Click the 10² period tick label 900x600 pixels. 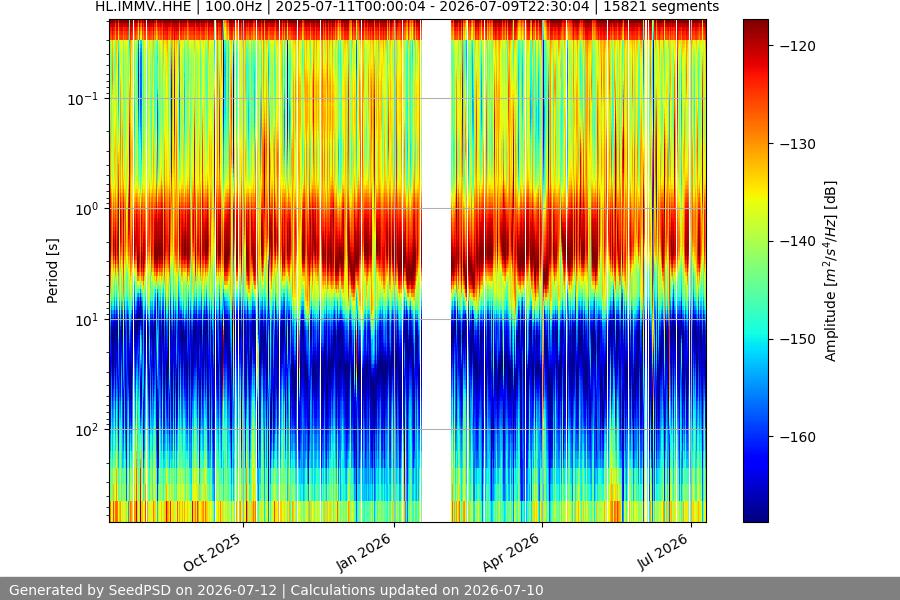[86, 430]
